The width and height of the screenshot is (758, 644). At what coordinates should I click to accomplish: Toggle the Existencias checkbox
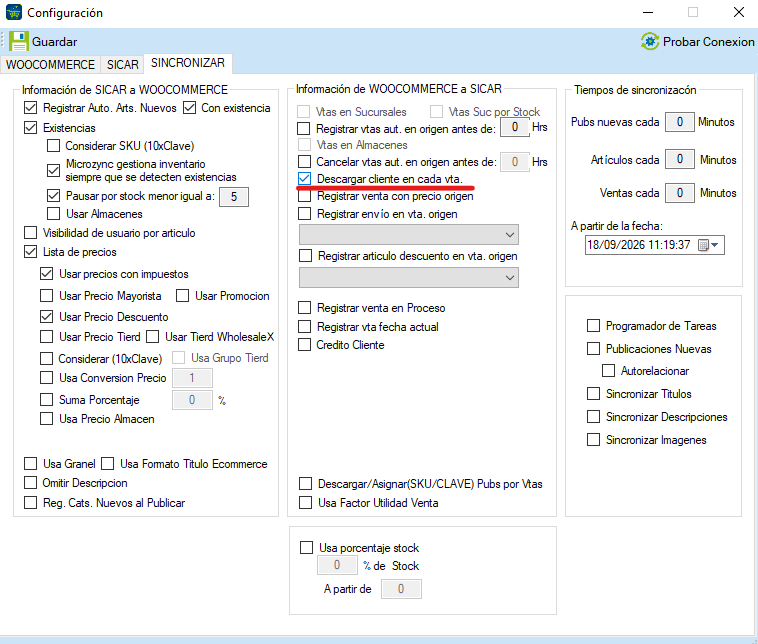(x=30, y=128)
